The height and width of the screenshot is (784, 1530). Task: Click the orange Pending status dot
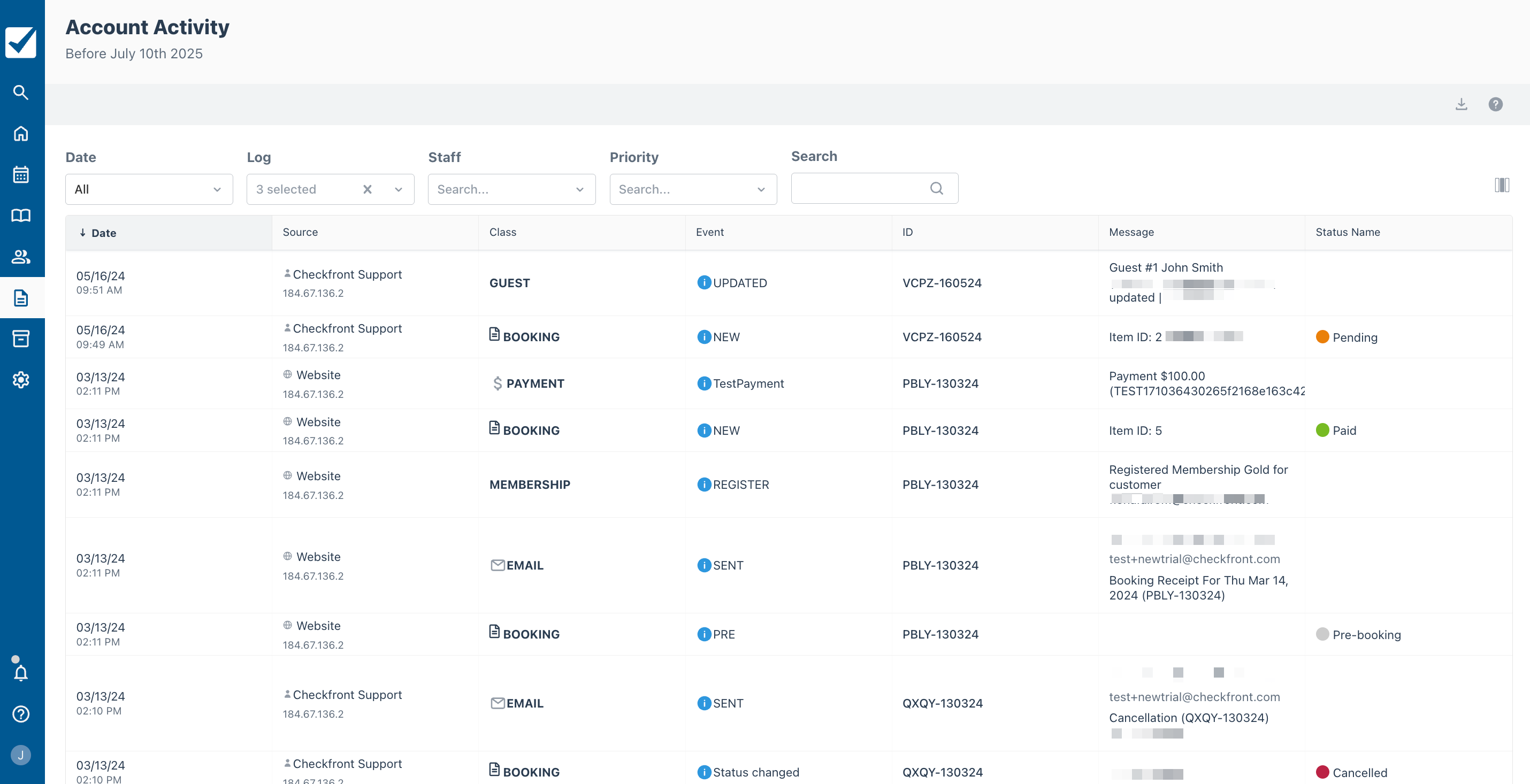point(1322,337)
